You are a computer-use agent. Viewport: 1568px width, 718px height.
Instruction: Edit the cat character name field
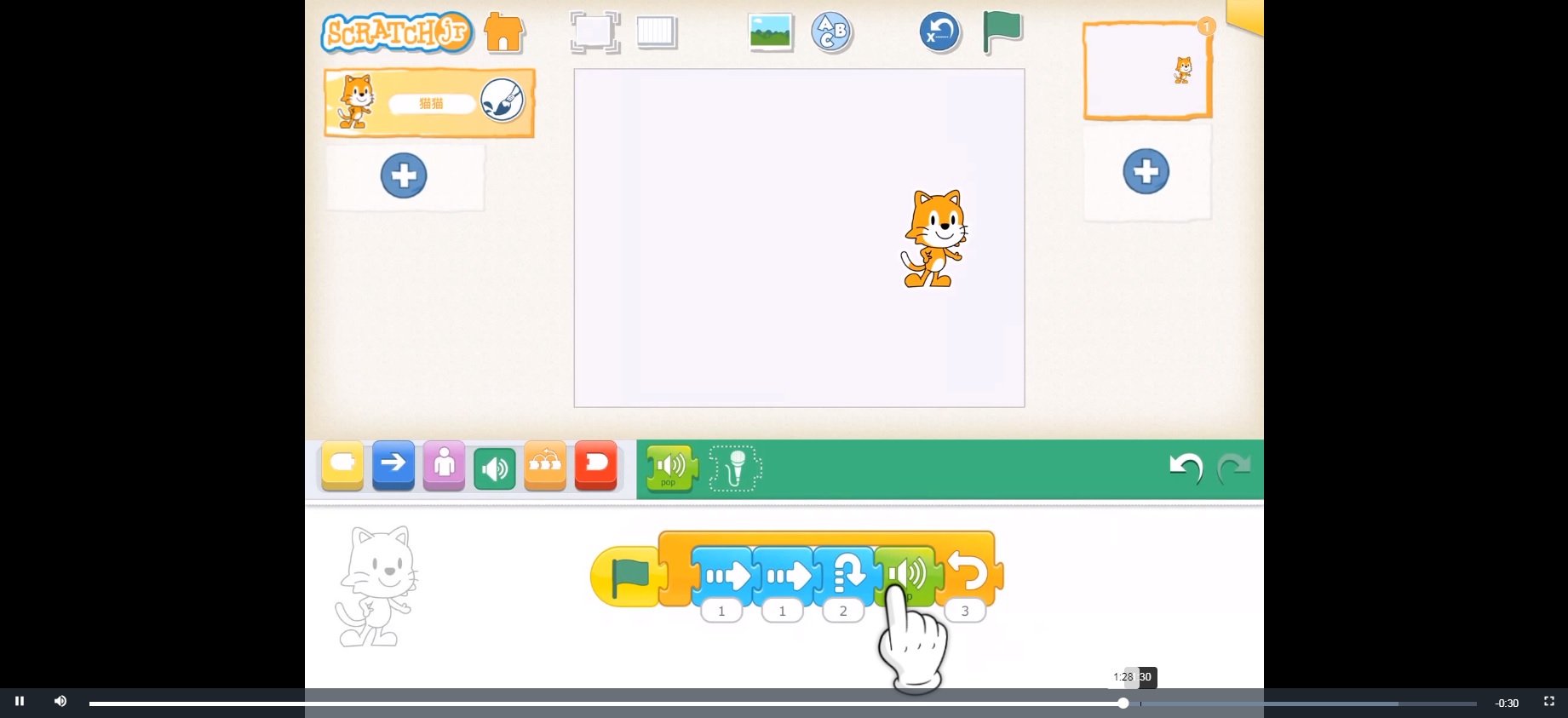click(x=432, y=104)
